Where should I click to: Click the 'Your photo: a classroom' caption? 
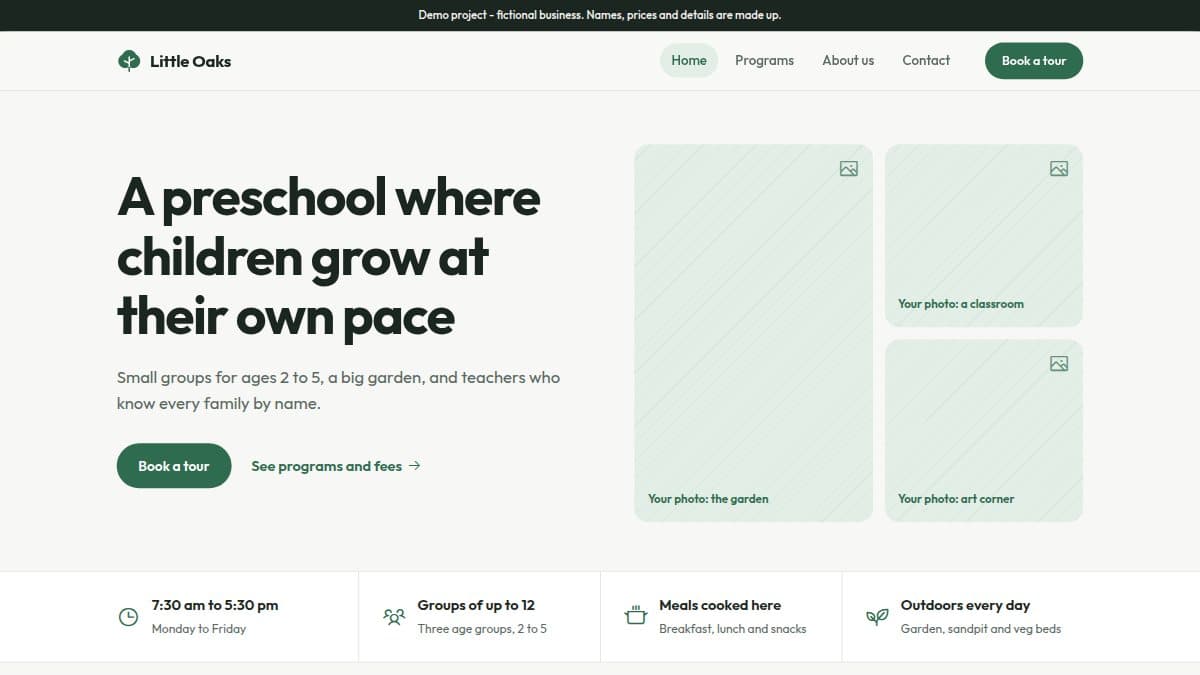coord(961,304)
